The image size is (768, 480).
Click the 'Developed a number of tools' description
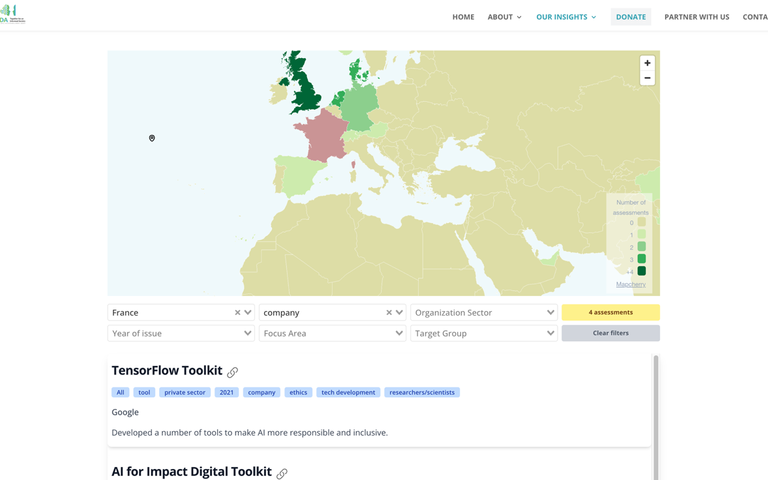click(249, 433)
